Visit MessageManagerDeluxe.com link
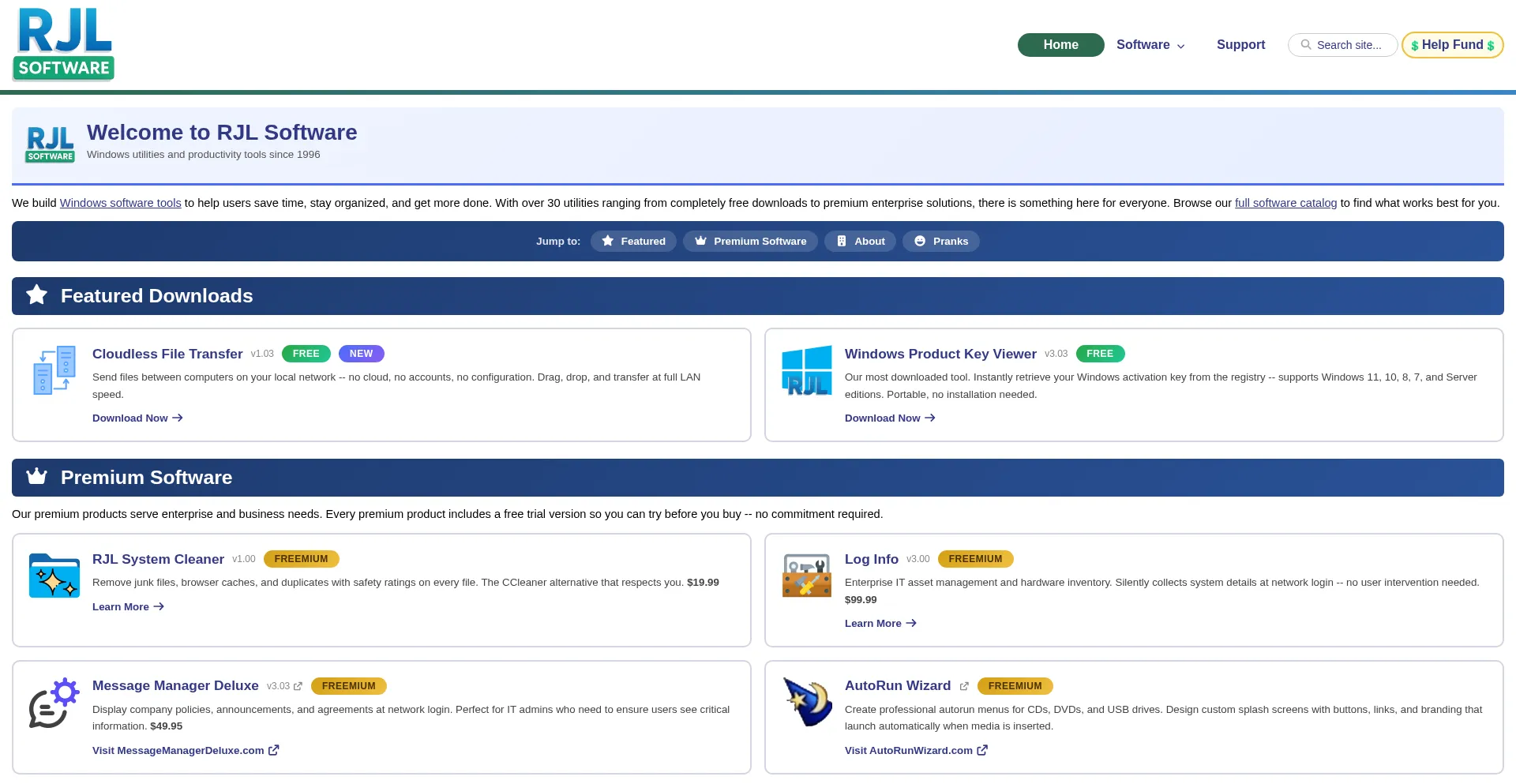The height and width of the screenshot is (784, 1516). (186, 750)
